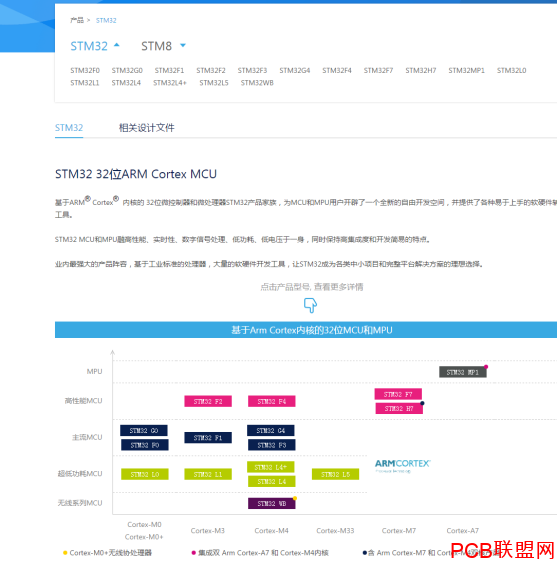Expand the STM8 dropdown arrow
Viewport: 557px width, 564px height.
pos(183,45)
